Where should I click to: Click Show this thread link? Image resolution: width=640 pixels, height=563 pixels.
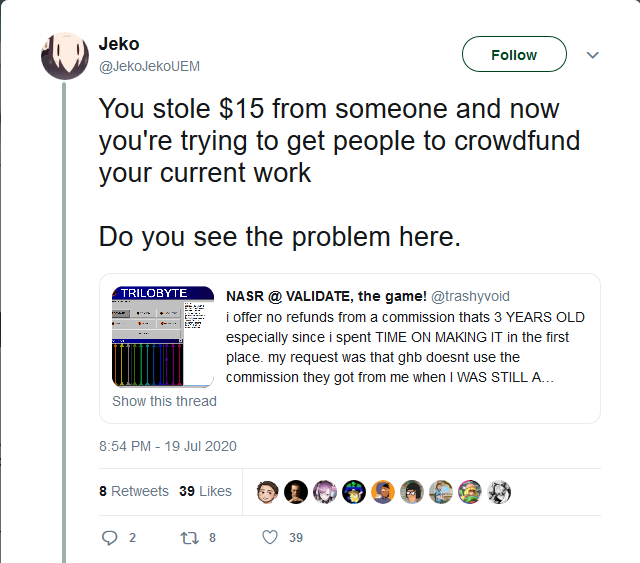[x=164, y=401]
